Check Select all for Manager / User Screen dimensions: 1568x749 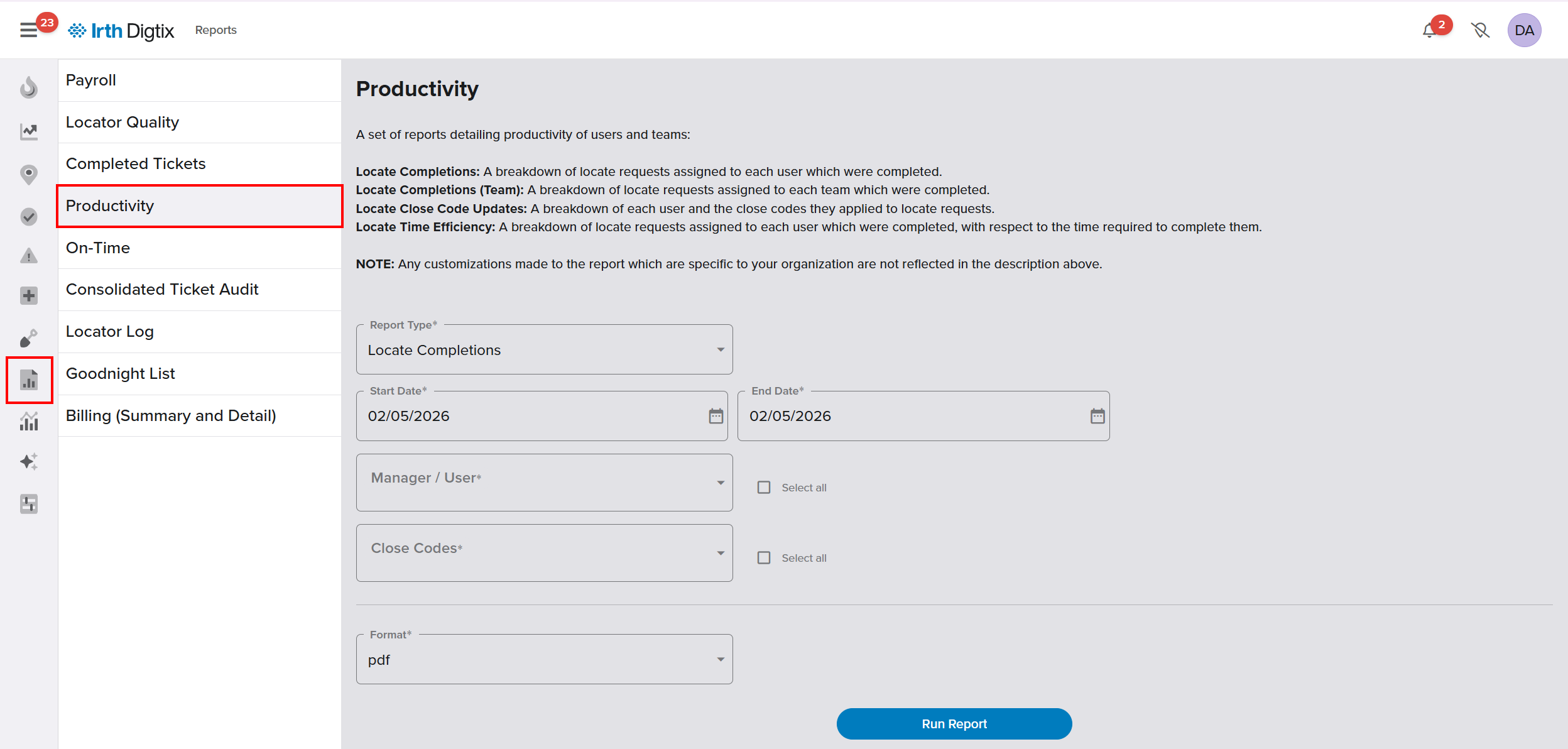click(x=764, y=488)
